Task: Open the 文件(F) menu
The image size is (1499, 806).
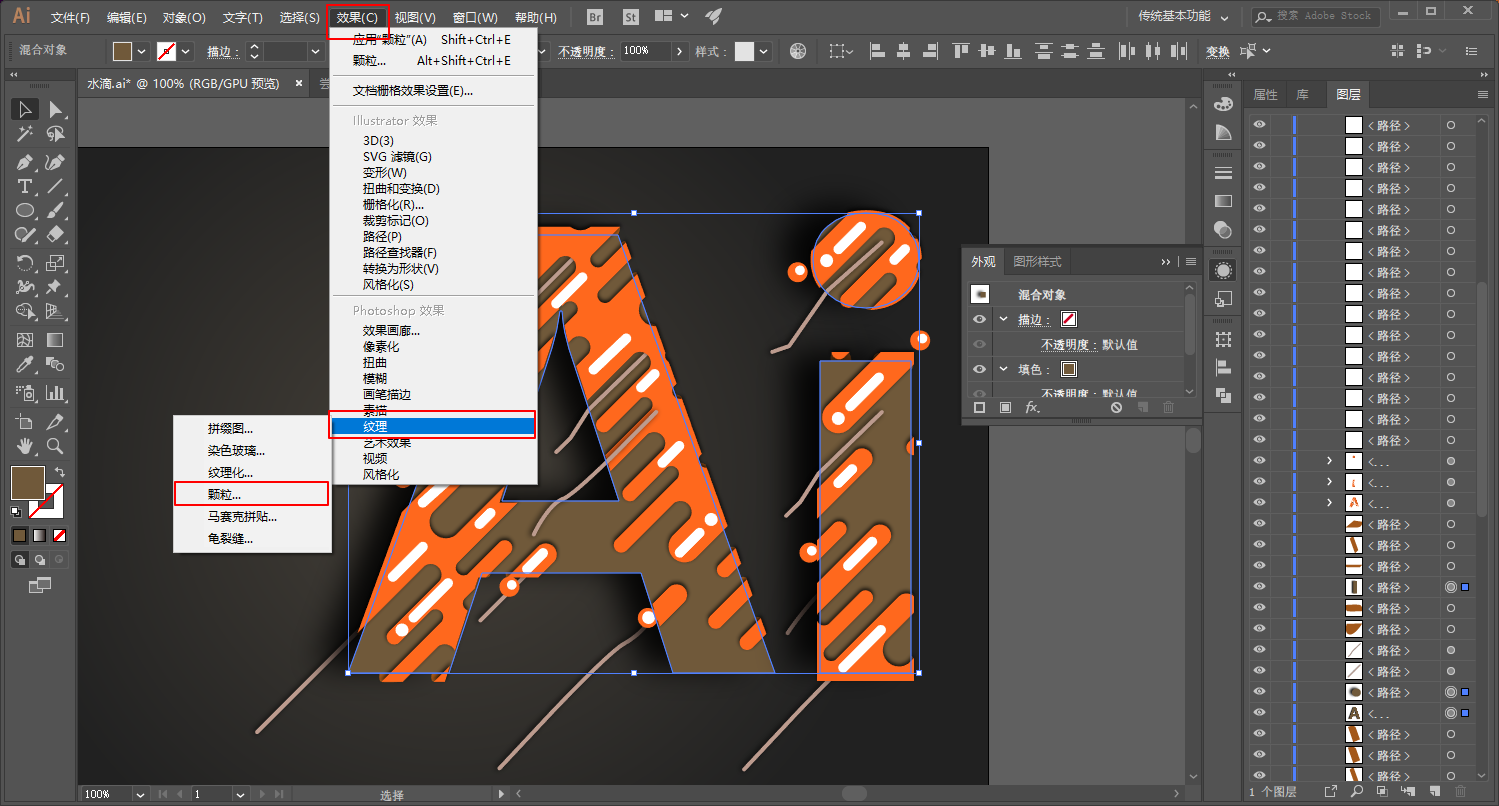Action: click(70, 18)
